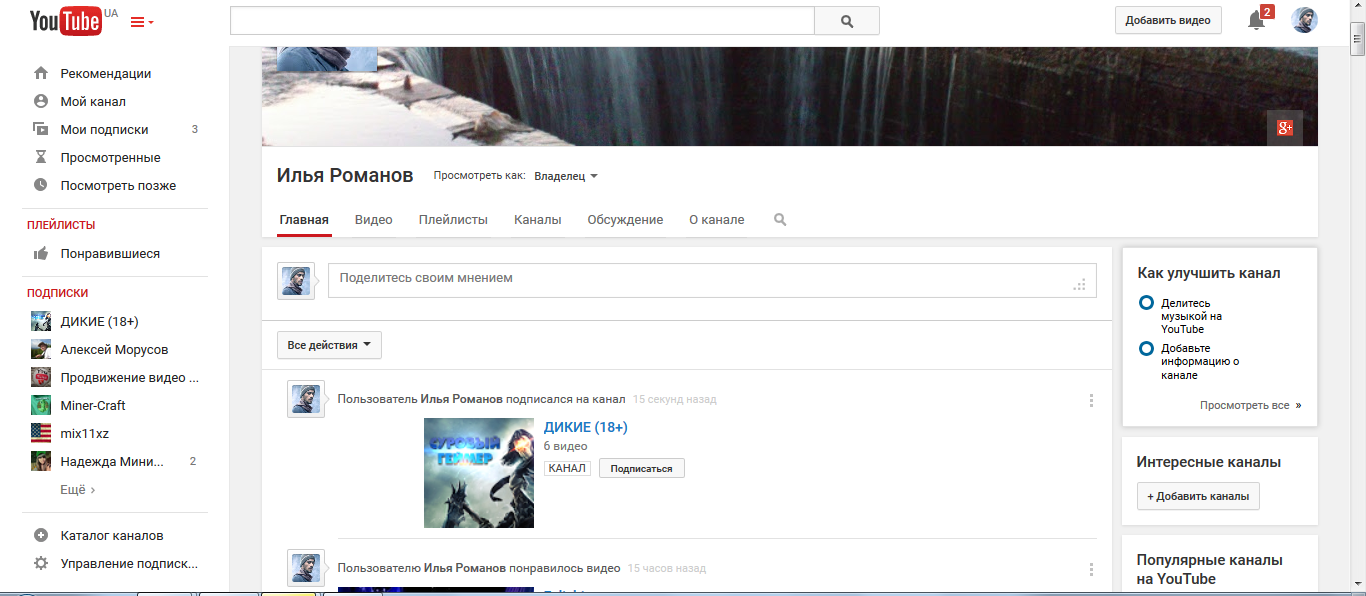The width and height of the screenshot is (1366, 596).
Task: Click the Управление подписками link
Action: point(129,563)
